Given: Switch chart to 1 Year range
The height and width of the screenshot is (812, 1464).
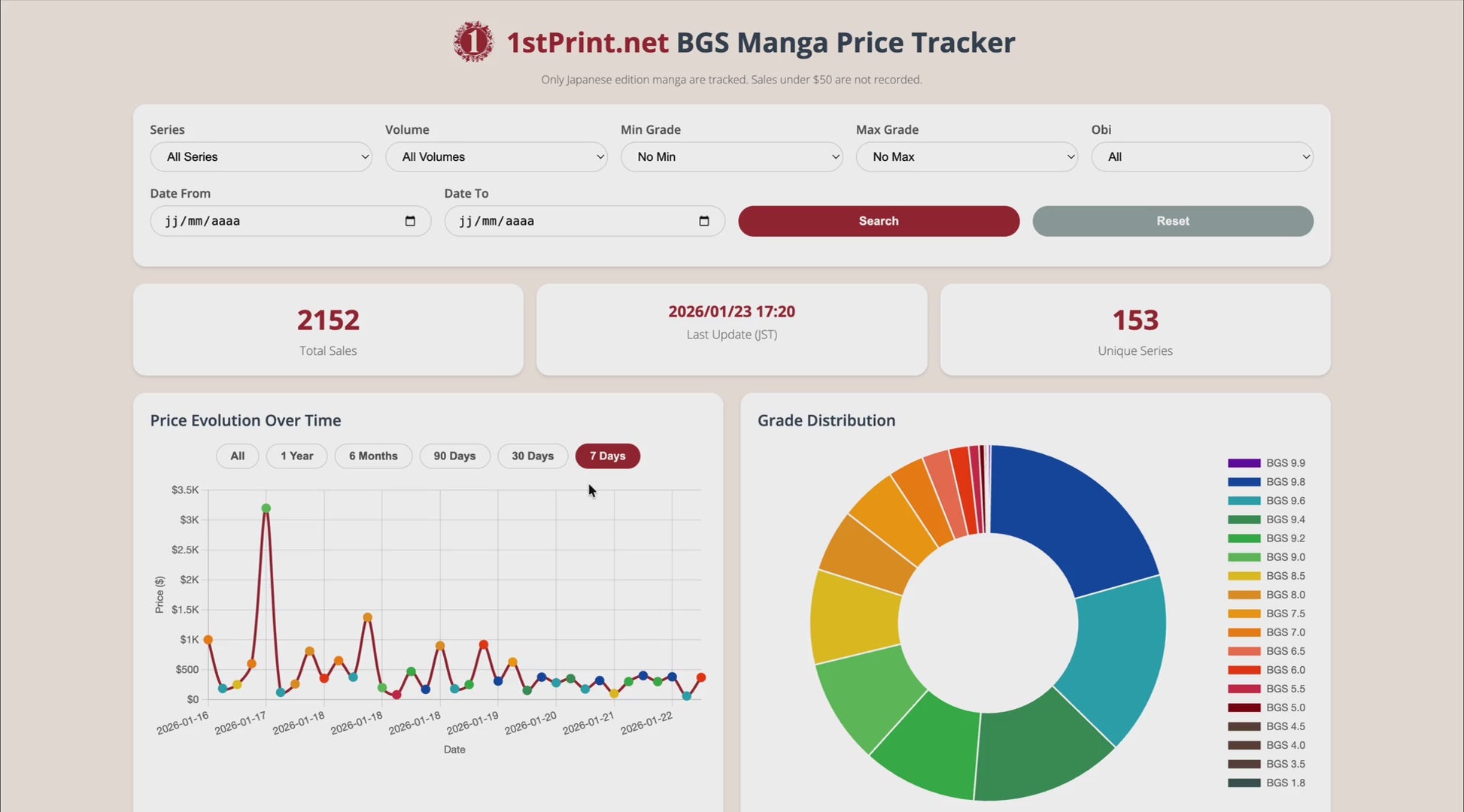Looking at the screenshot, I should 296,456.
